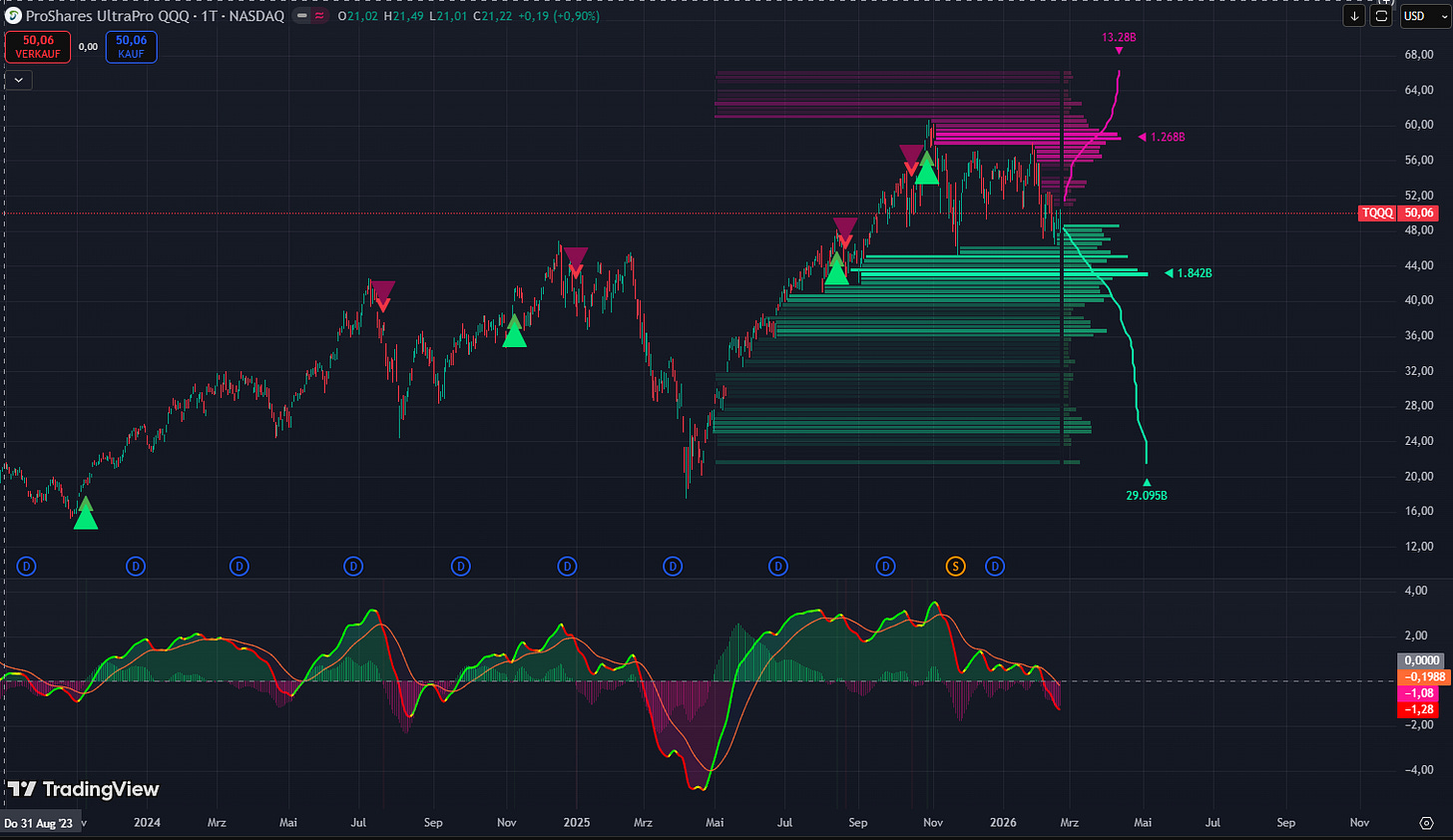
Task: Click the dividend D marker just before 2026
Action: 995,567
